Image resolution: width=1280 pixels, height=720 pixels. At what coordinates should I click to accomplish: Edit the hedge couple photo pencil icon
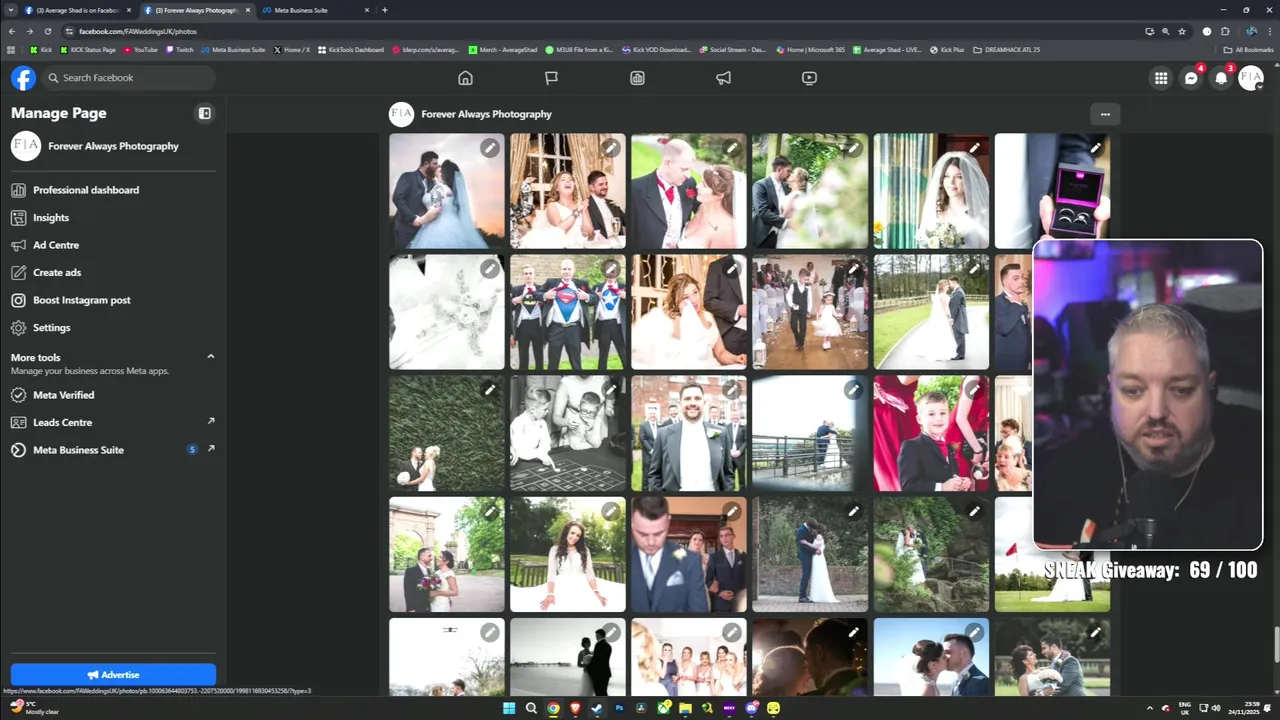(x=489, y=390)
